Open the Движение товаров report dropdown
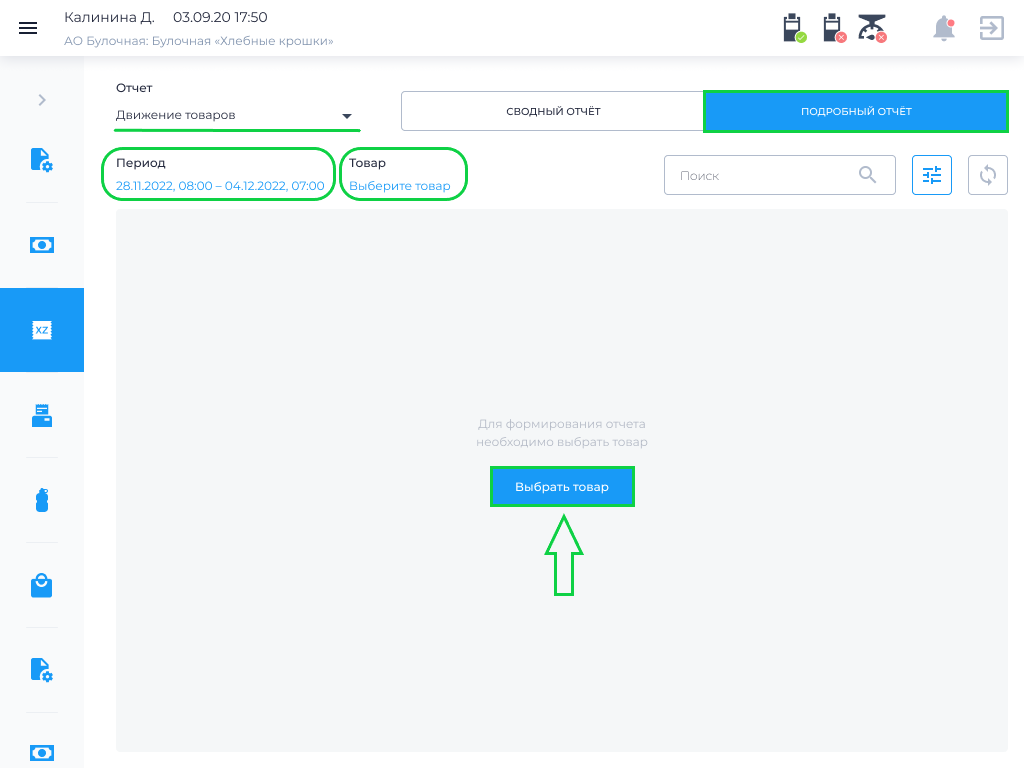The image size is (1024, 768). [x=236, y=115]
